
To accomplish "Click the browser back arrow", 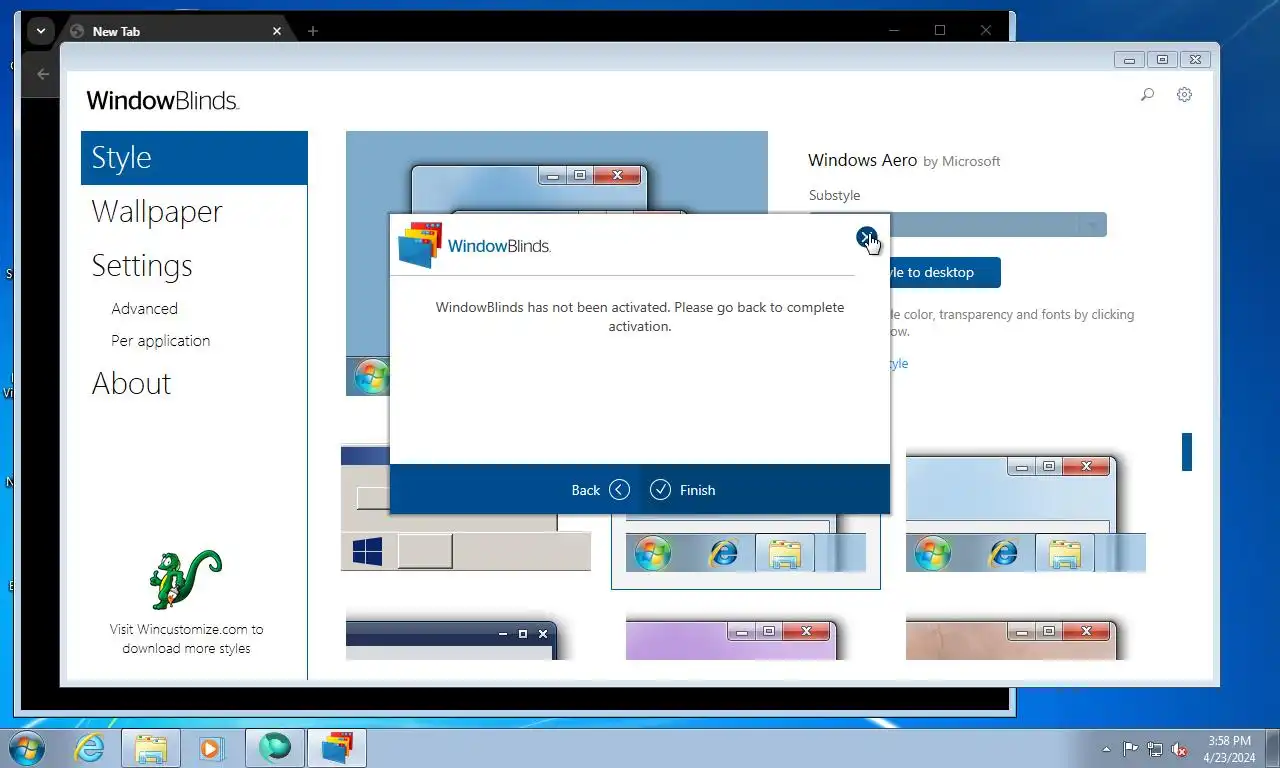I will 42,74.
